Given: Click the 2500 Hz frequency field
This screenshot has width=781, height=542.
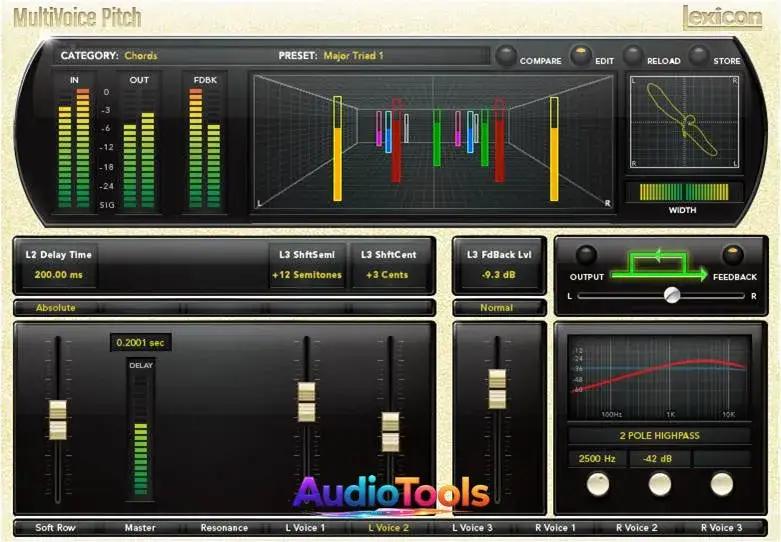Looking at the screenshot, I should tap(597, 458).
